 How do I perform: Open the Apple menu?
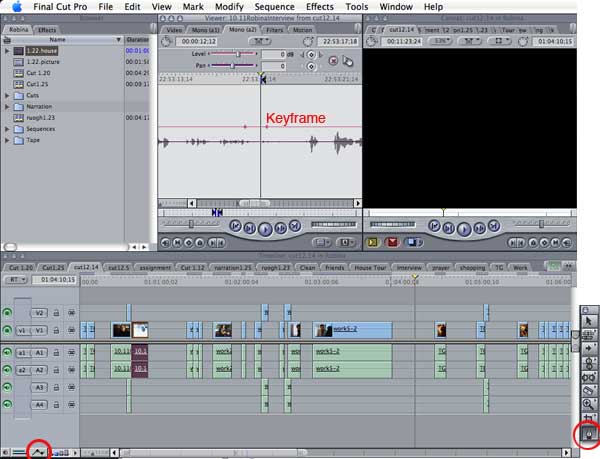[17, 7]
